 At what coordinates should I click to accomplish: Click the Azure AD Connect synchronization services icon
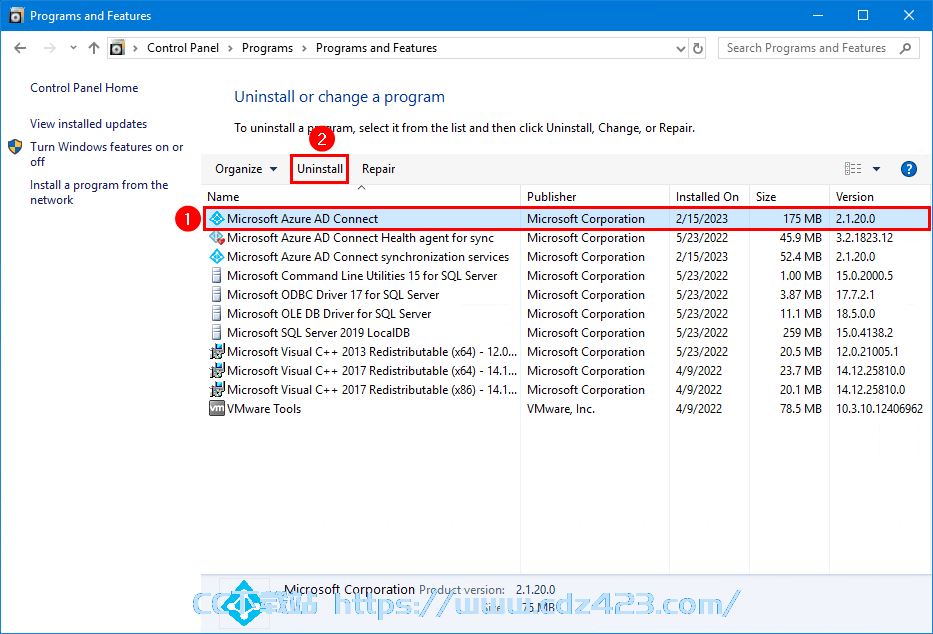(x=217, y=257)
